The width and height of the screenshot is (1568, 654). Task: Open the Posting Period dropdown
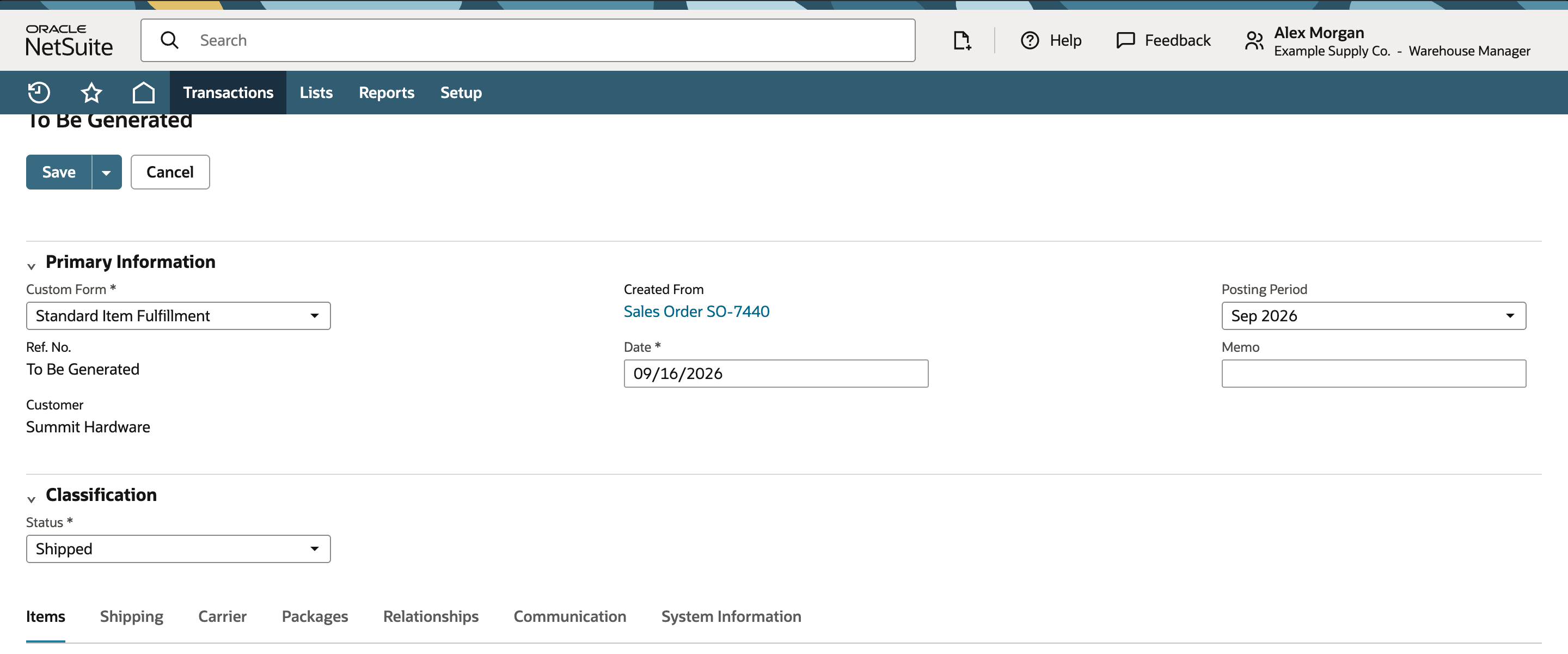1373,315
